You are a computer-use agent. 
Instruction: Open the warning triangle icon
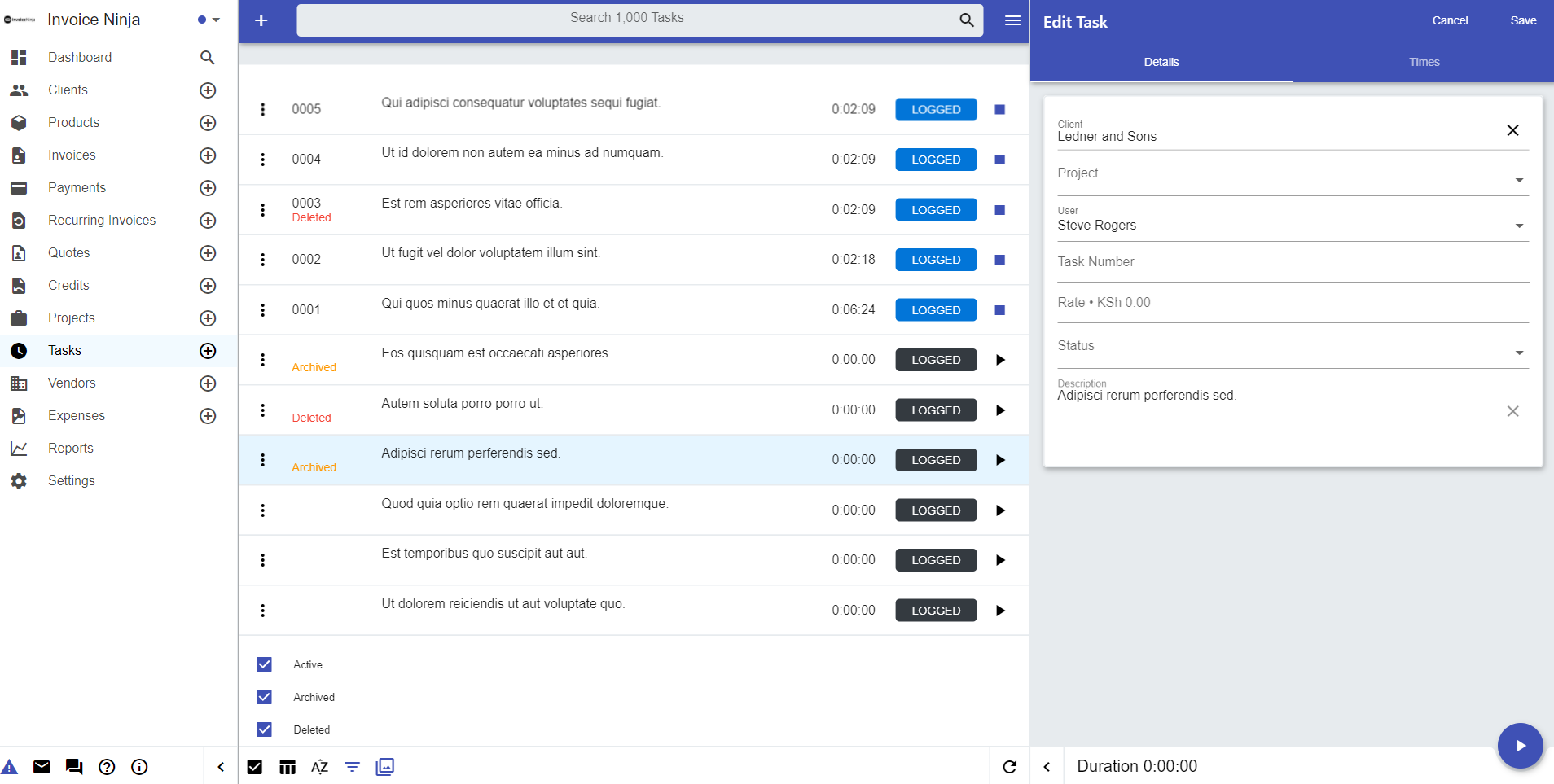tap(9, 767)
